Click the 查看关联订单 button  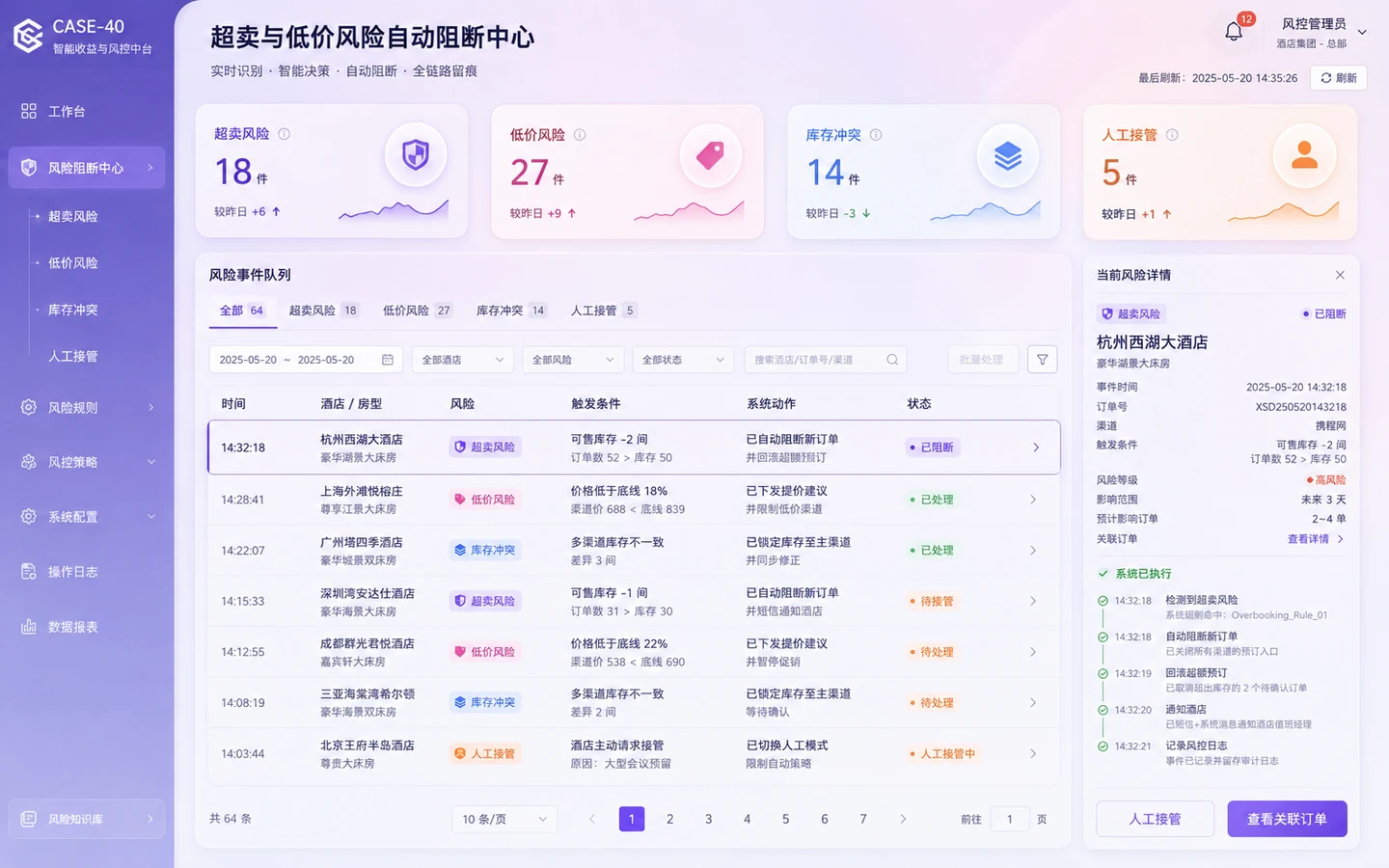click(1287, 819)
